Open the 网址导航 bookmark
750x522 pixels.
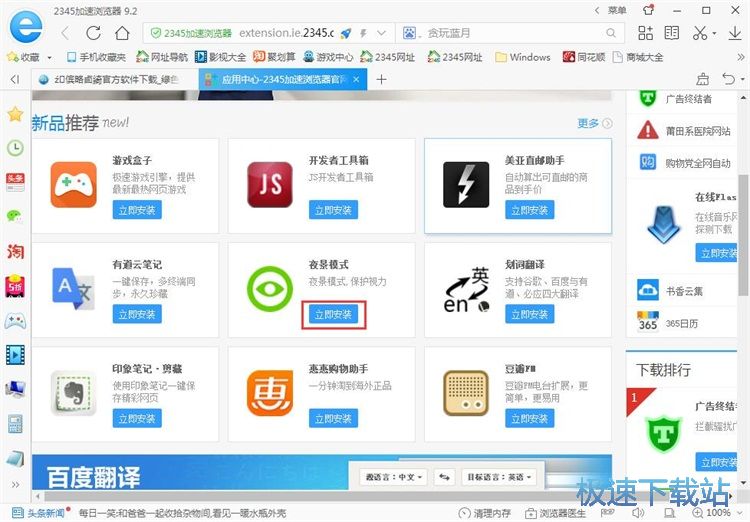pos(162,57)
